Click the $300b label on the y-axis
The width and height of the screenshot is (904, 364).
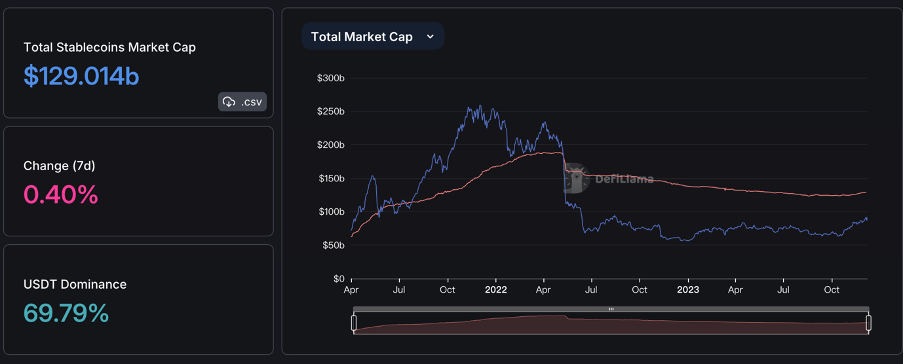pos(331,78)
